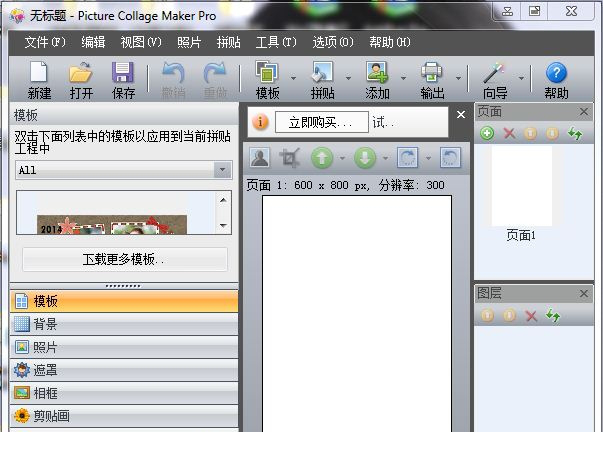
Task: Expand the 模板 toolbar dropdown arrow
Action: coord(293,78)
